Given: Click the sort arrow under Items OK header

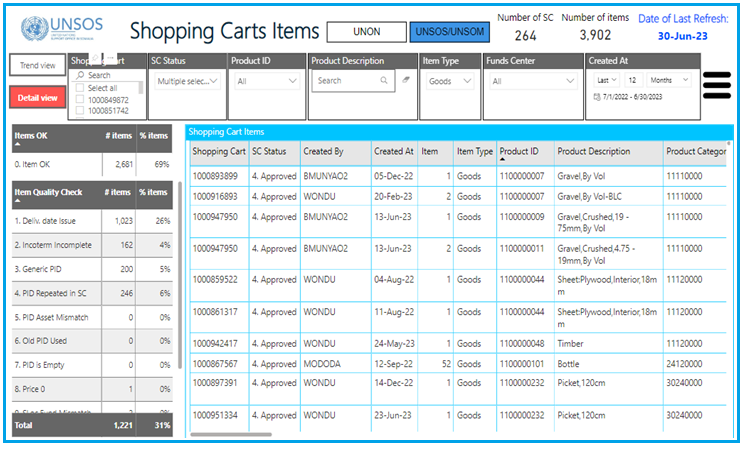Looking at the screenshot, I should 18,144.
